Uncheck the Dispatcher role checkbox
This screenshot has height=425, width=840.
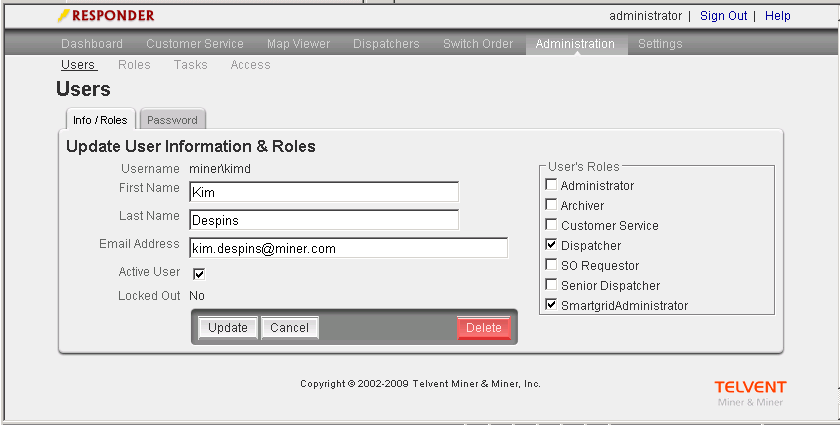tap(551, 246)
